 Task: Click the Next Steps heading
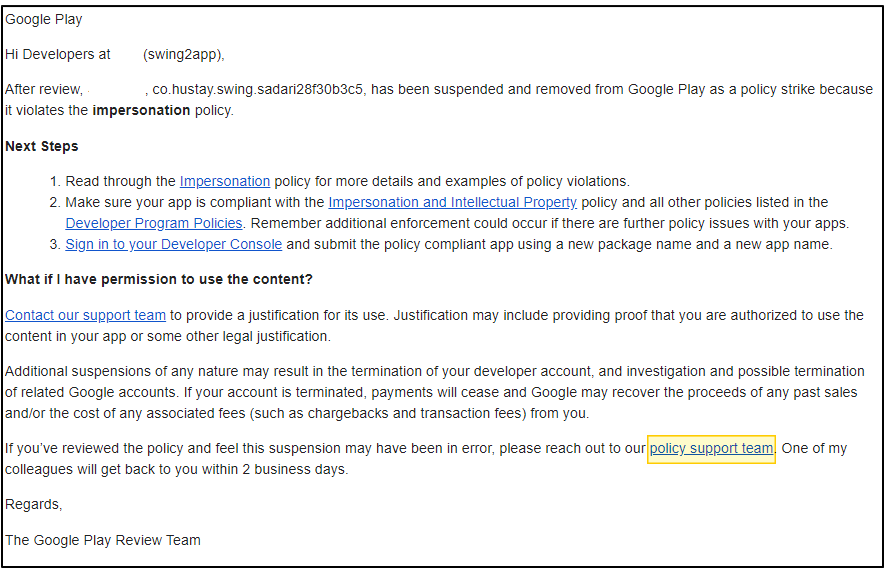[42, 146]
